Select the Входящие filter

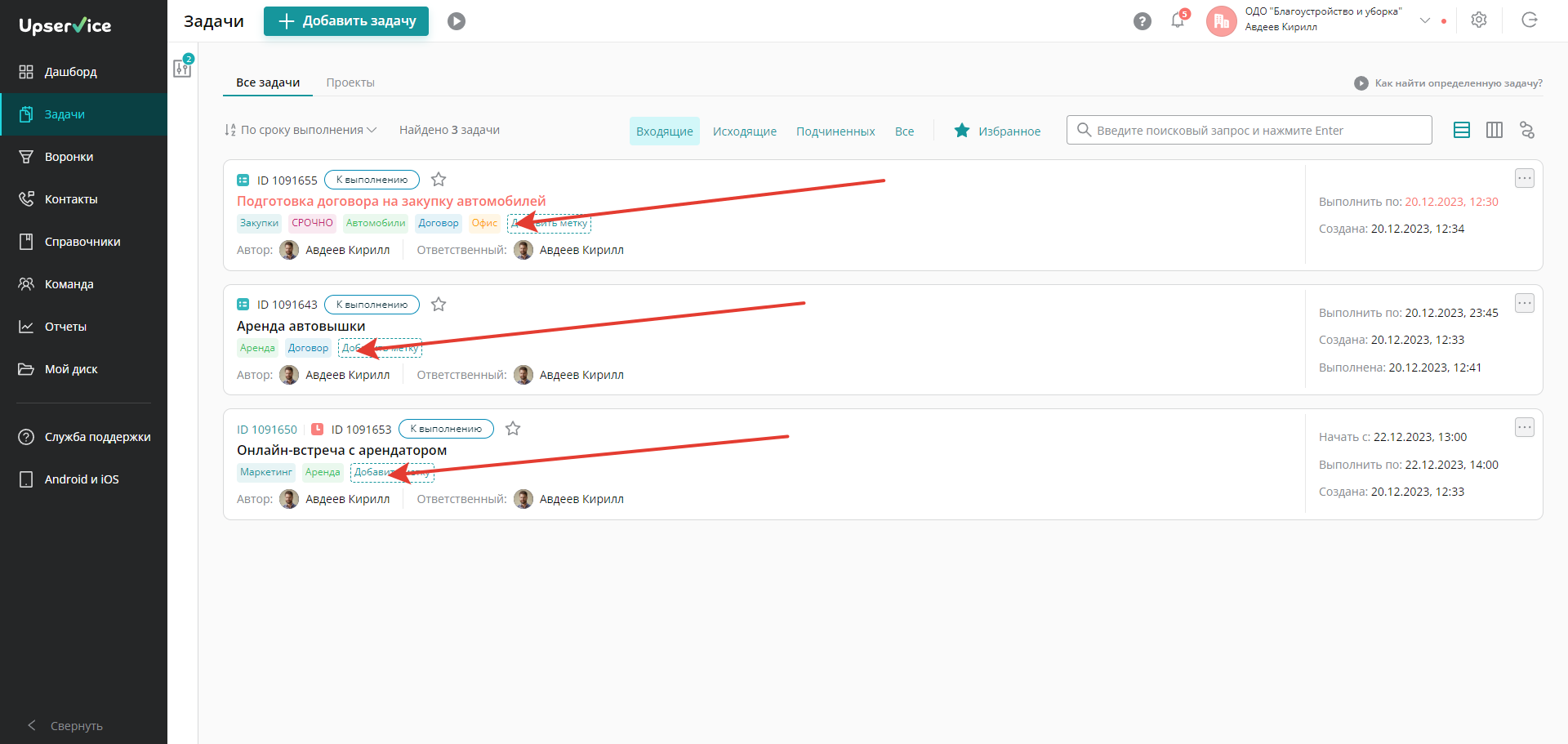665,131
